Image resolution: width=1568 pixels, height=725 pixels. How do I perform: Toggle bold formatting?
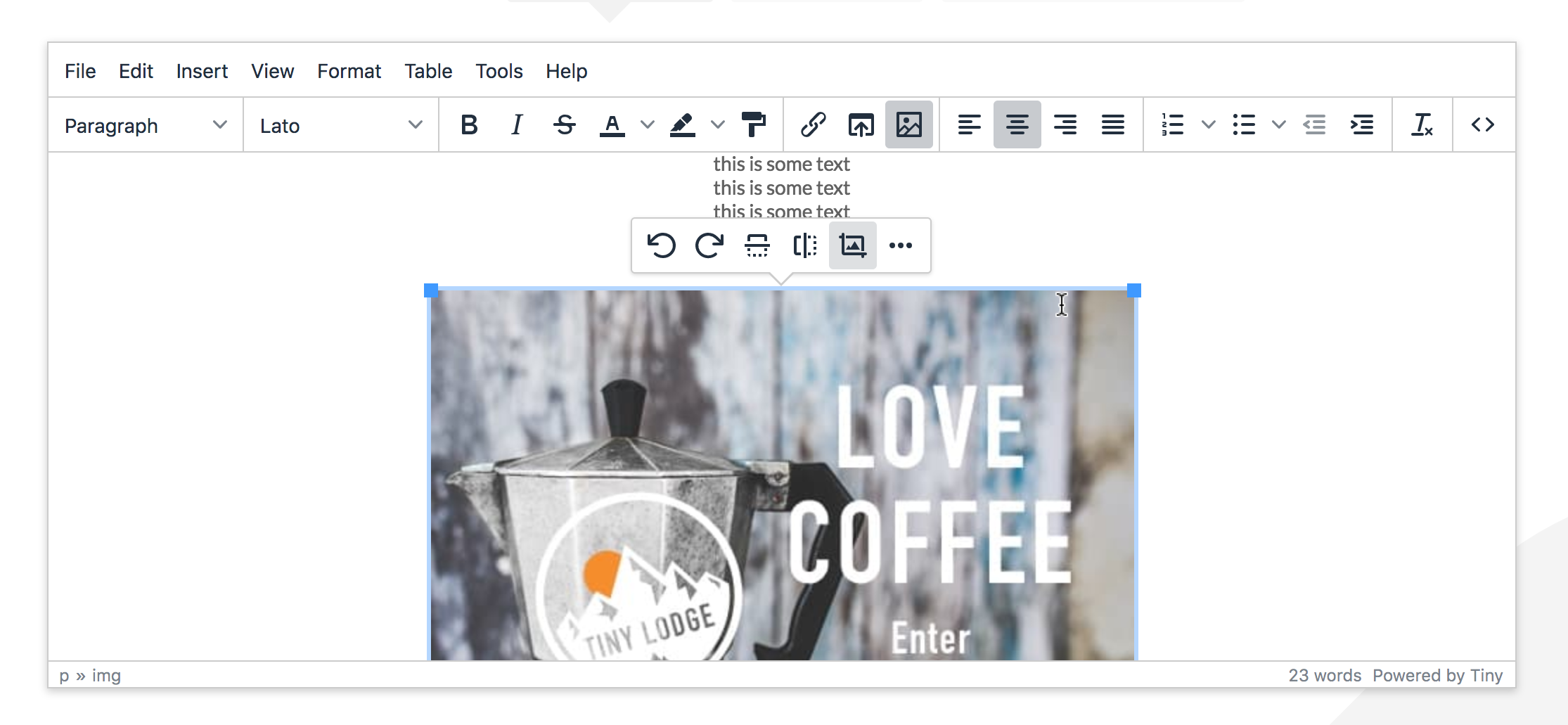469,125
